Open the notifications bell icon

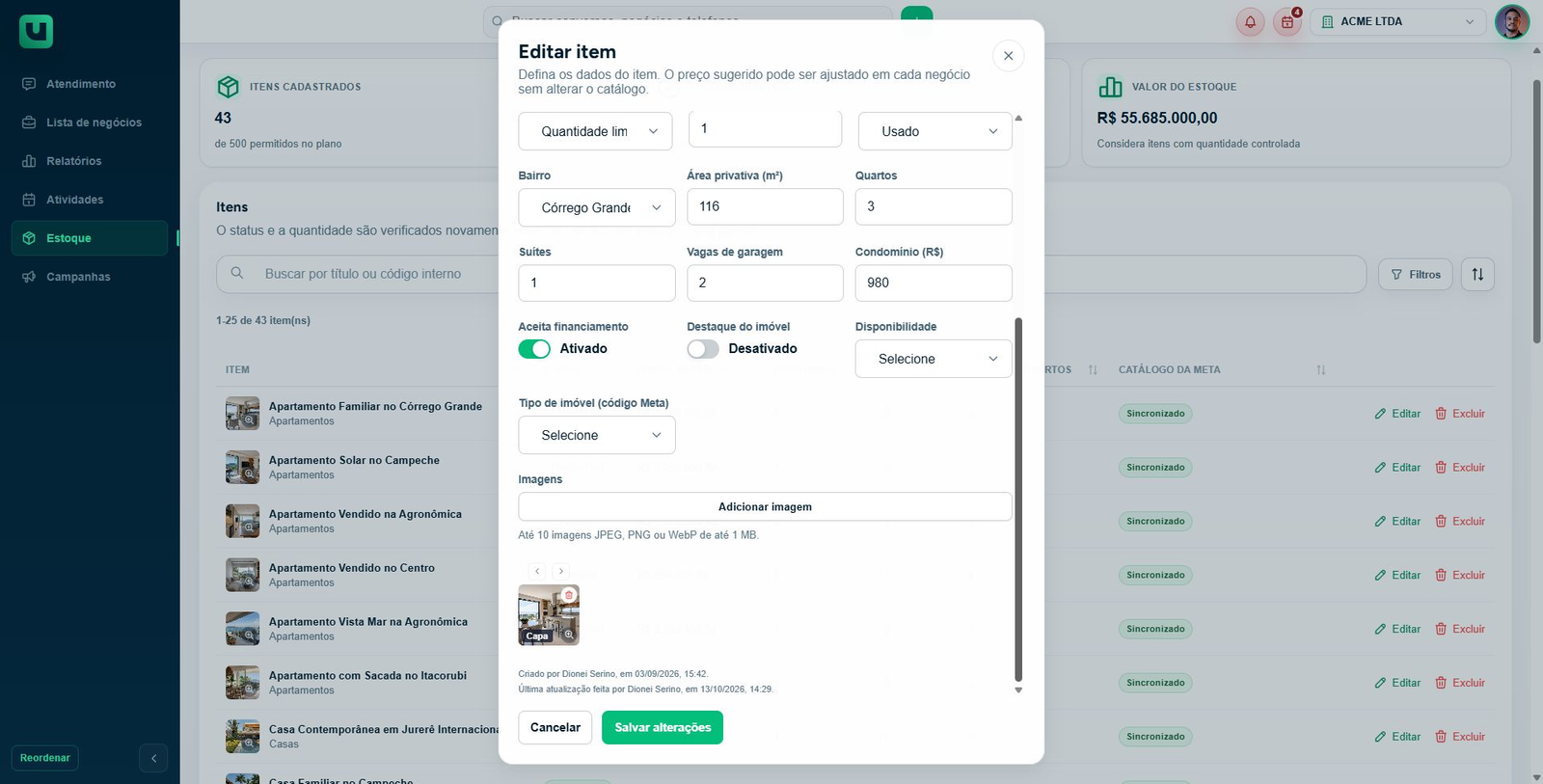click(x=1250, y=21)
